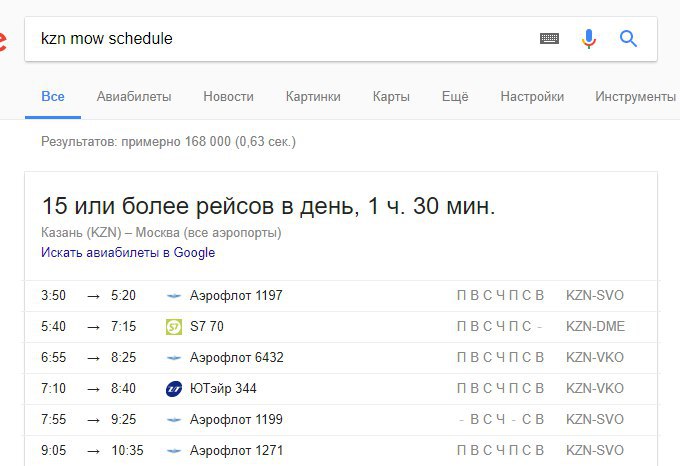Screen dimensions: 680x466
Task: Click route 'KZN-SVO' for Аэрофлот 1271
Action: click(x=595, y=450)
